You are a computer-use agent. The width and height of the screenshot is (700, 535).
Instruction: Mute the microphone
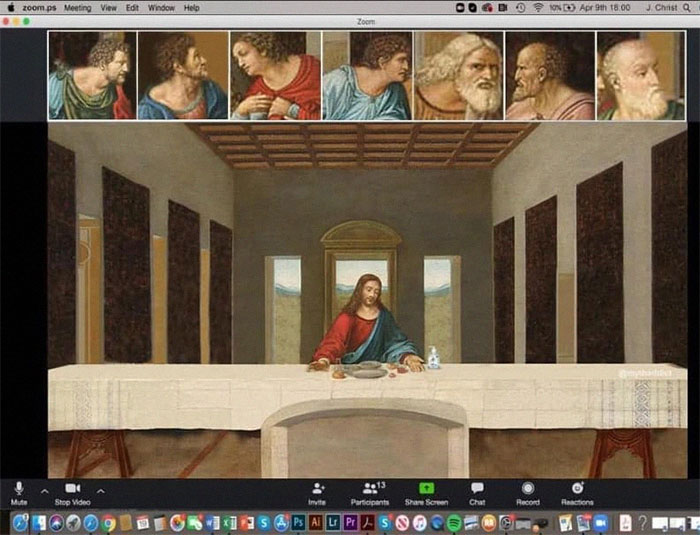(18, 490)
